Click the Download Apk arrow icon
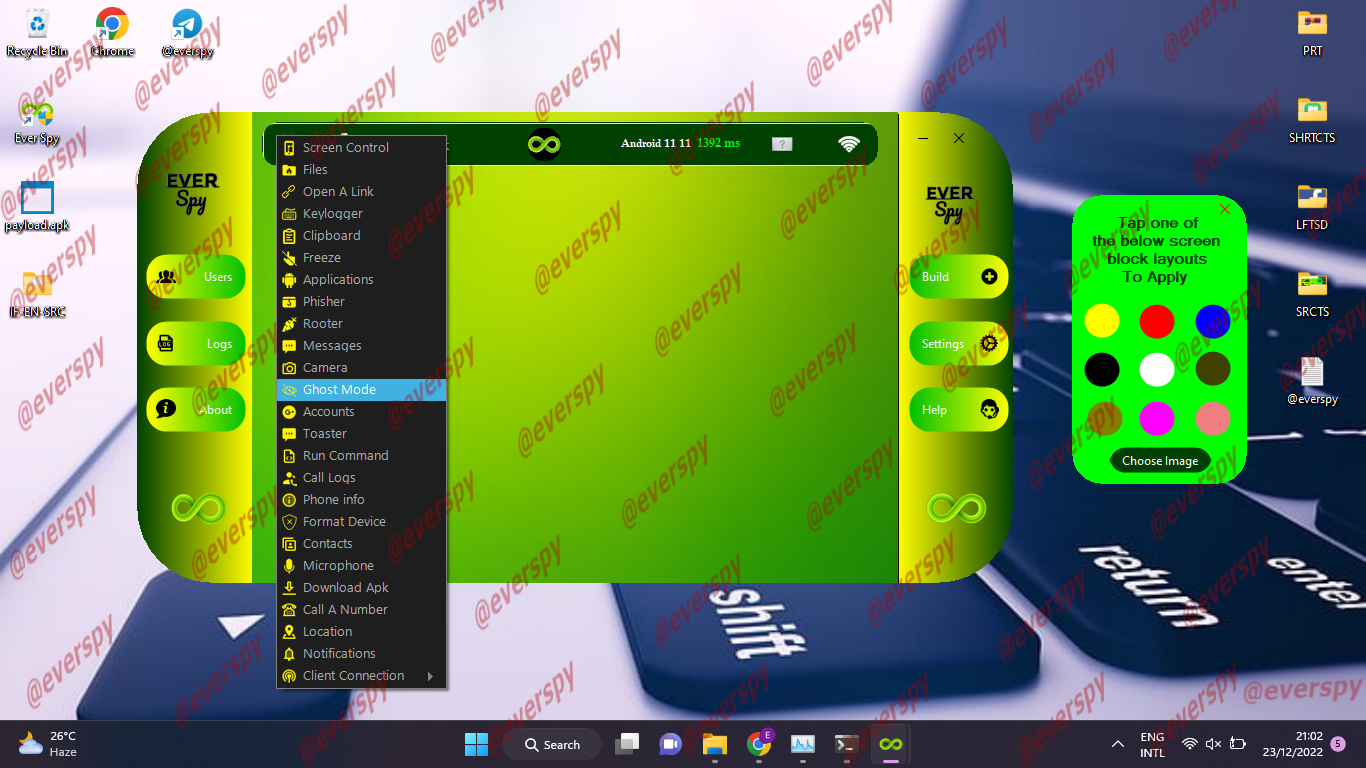Viewport: 1366px width, 768px height. click(x=289, y=587)
